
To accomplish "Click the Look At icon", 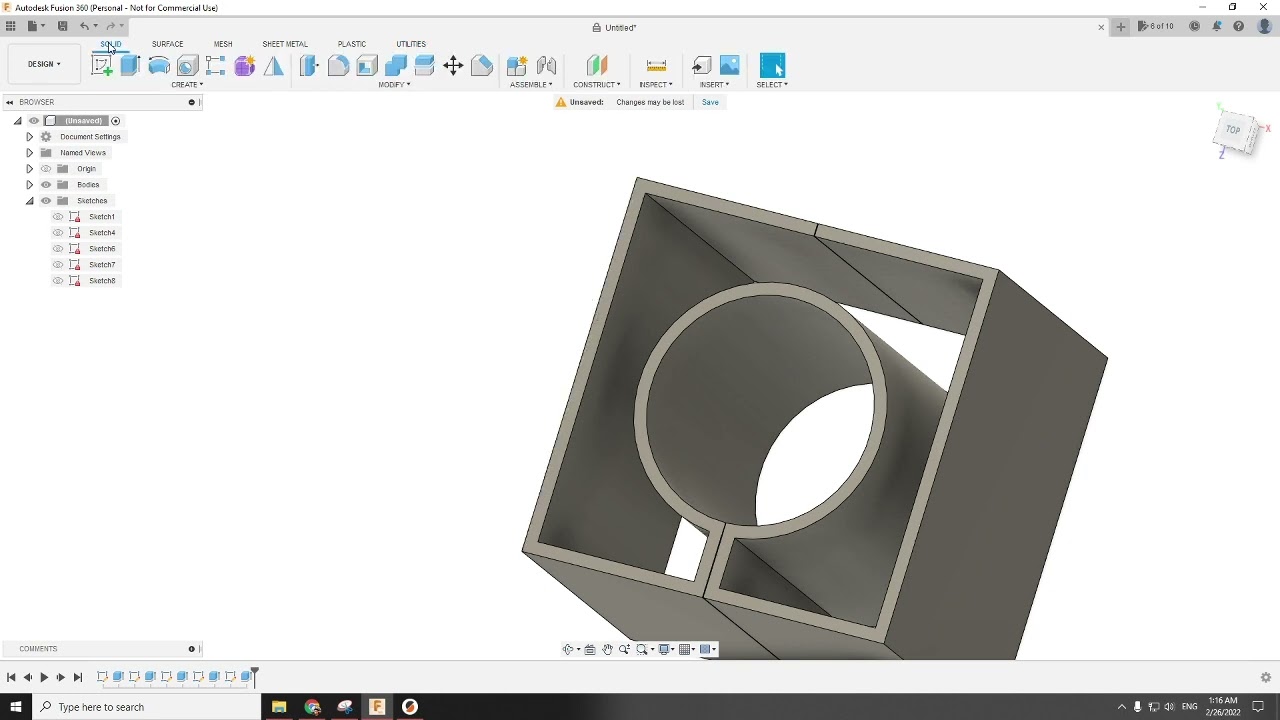I will point(590,649).
